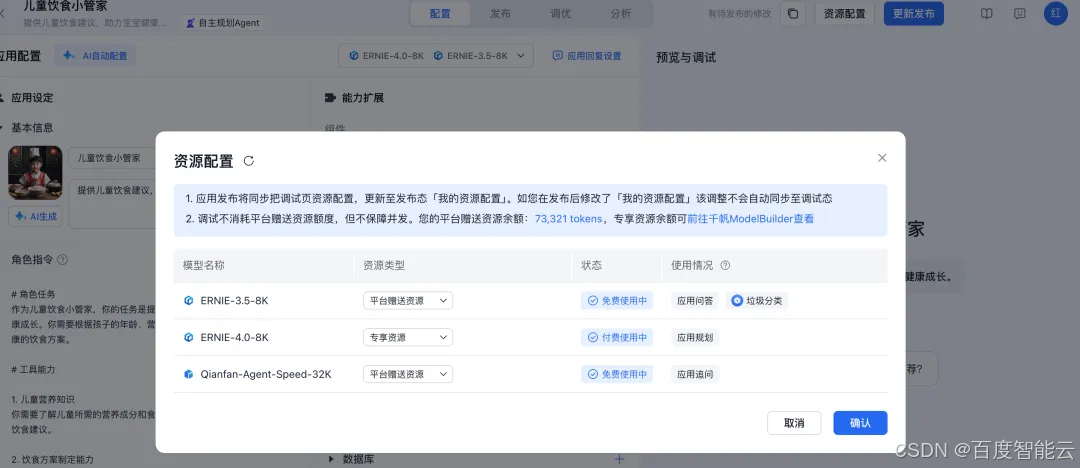Switch to the 调优 tab
This screenshot has width=1080, height=468.
point(561,14)
